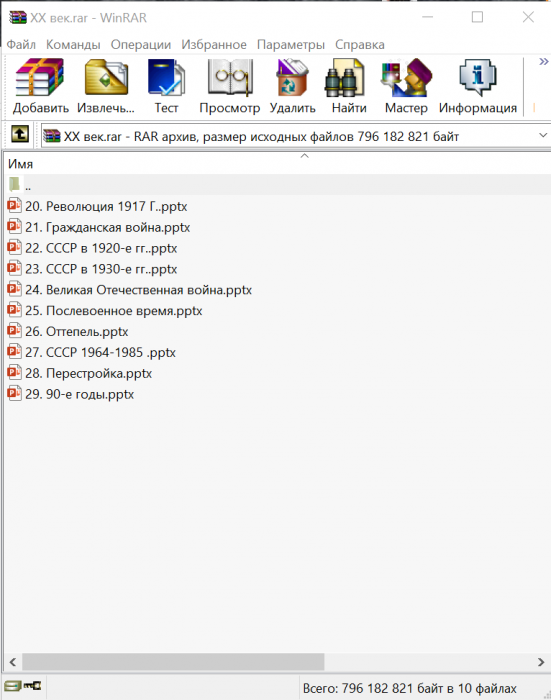Open the Команды menu
Screen dimensions: 551x700
tap(73, 45)
